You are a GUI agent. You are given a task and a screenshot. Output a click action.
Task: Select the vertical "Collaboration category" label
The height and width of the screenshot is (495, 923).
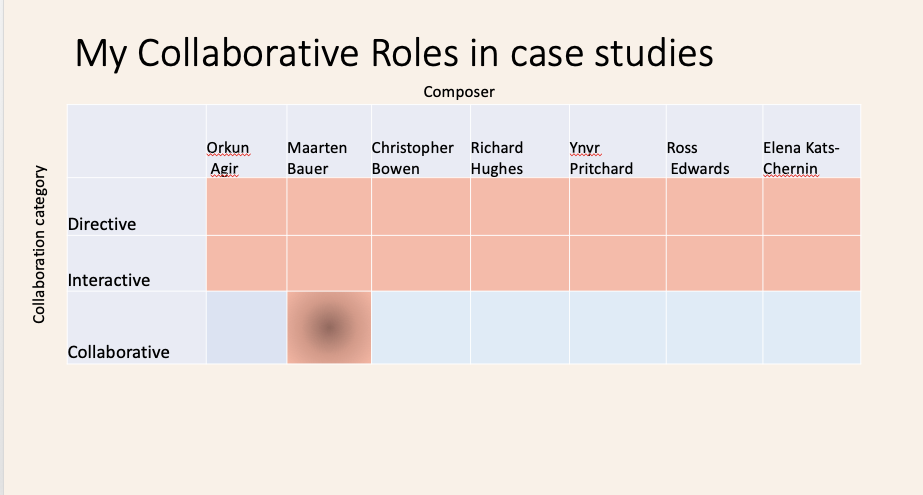click(40, 251)
